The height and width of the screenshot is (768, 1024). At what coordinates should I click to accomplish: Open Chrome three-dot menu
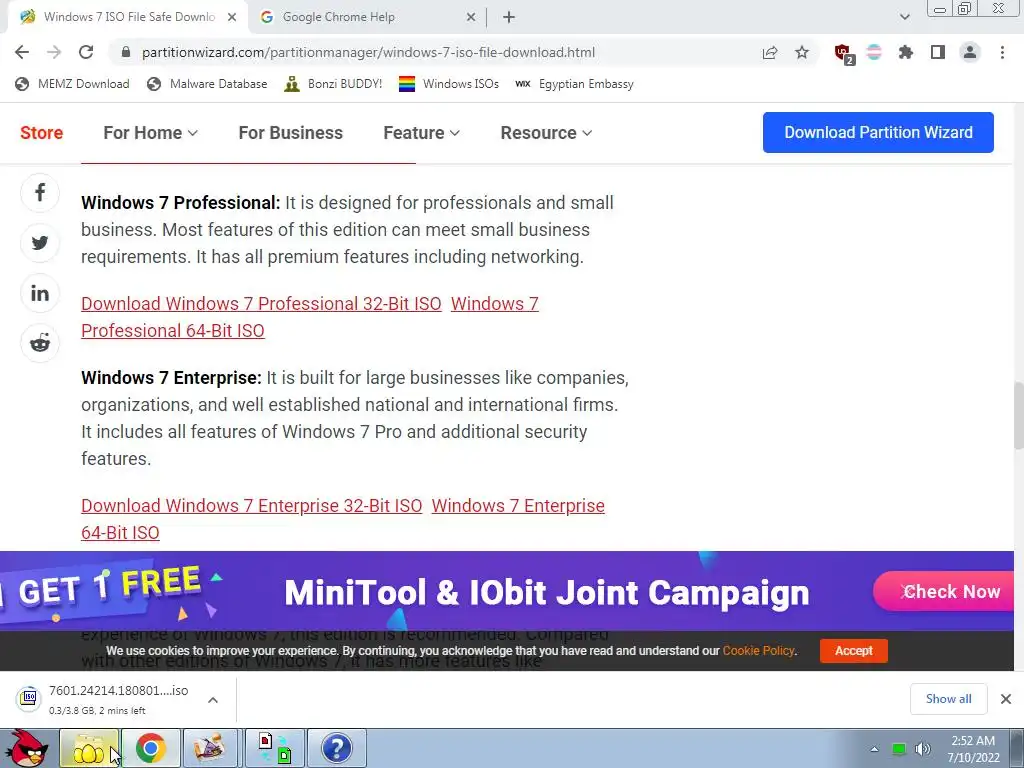(1002, 52)
